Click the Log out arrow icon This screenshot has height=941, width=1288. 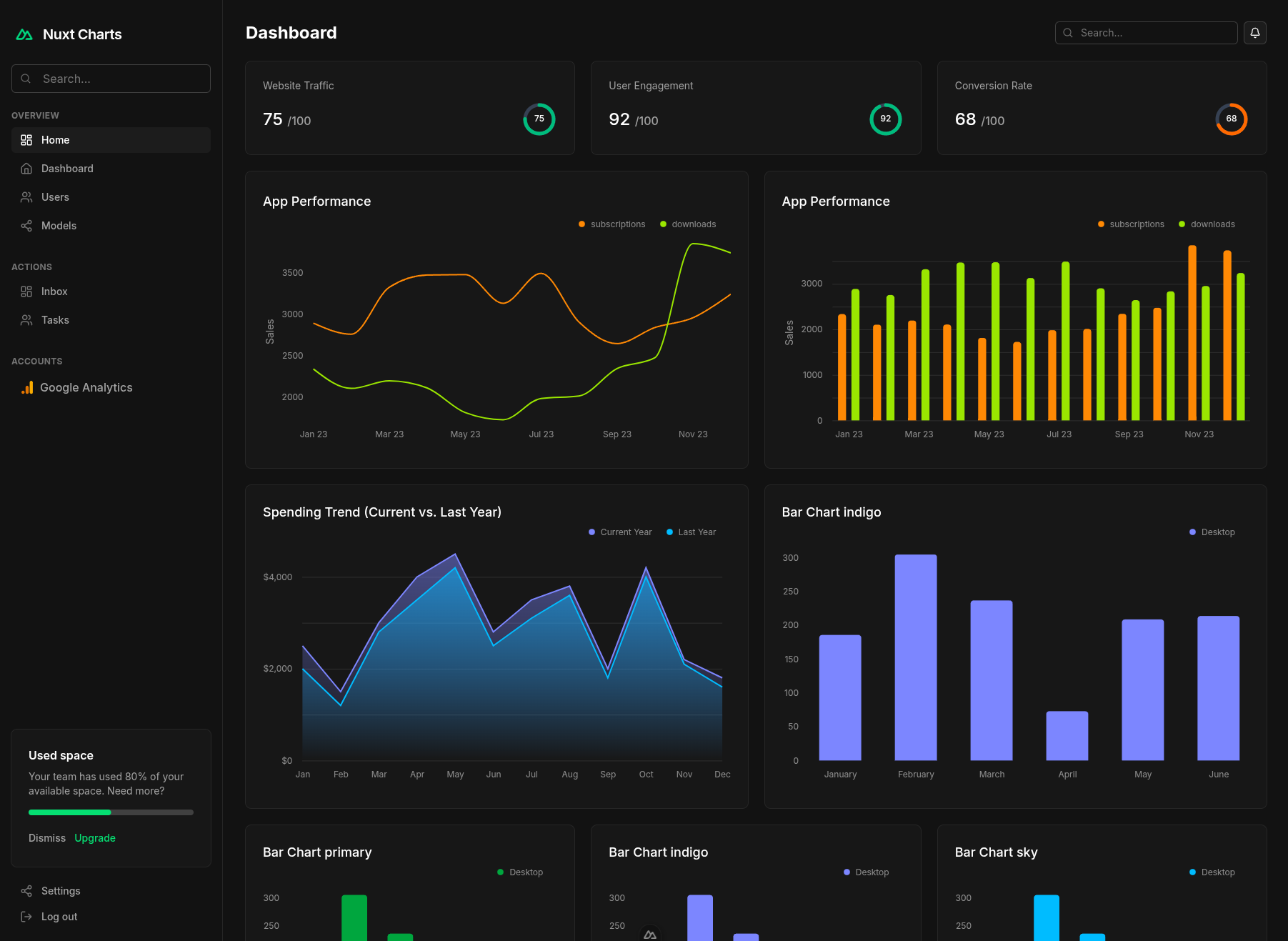(26, 917)
